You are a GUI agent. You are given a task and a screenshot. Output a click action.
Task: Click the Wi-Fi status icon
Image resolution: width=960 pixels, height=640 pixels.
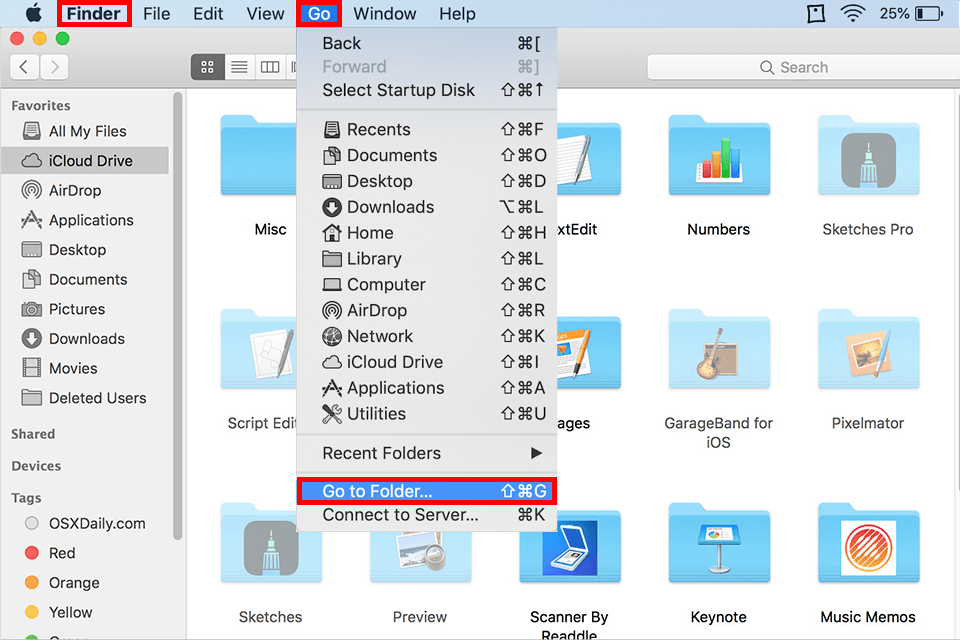click(852, 14)
